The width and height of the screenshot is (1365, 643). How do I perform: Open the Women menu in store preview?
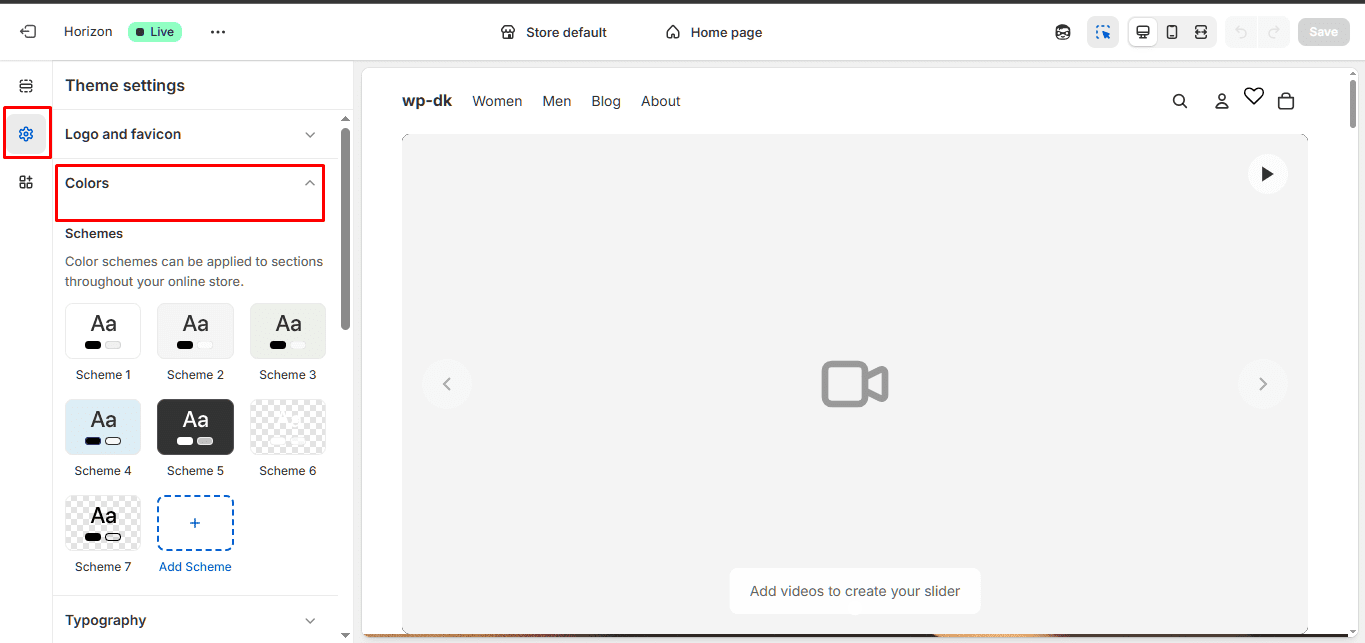497,101
